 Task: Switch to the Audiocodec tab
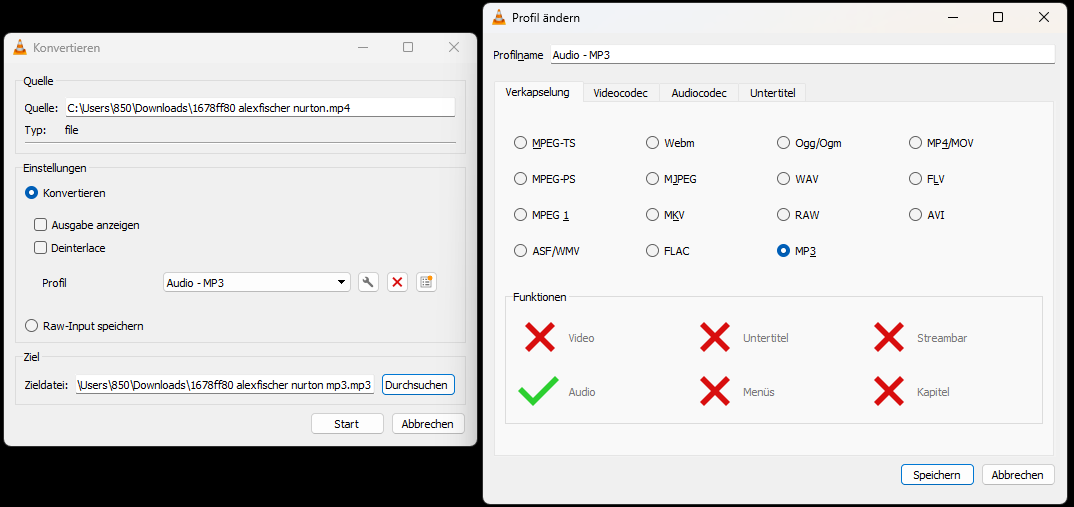pos(699,92)
